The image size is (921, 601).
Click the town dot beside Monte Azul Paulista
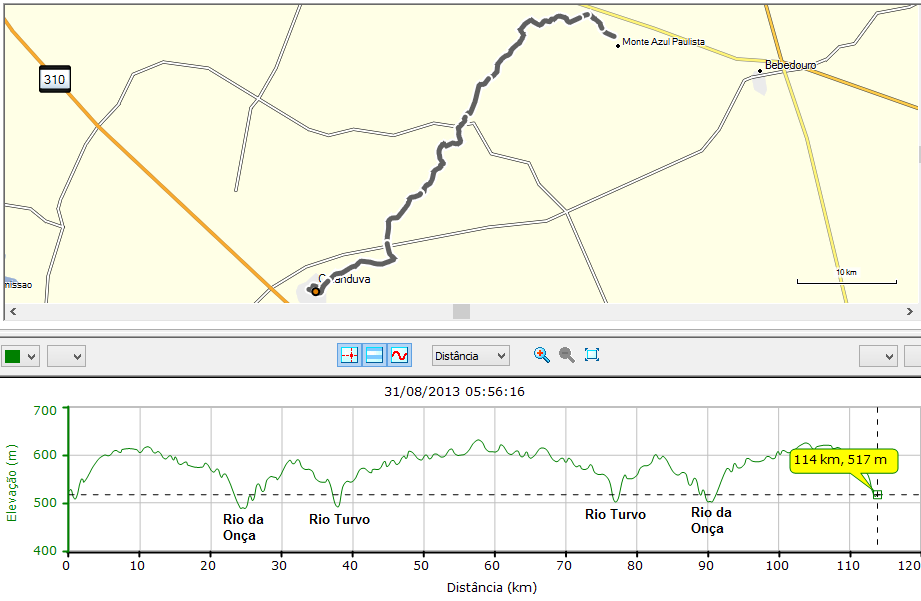[x=617, y=45]
